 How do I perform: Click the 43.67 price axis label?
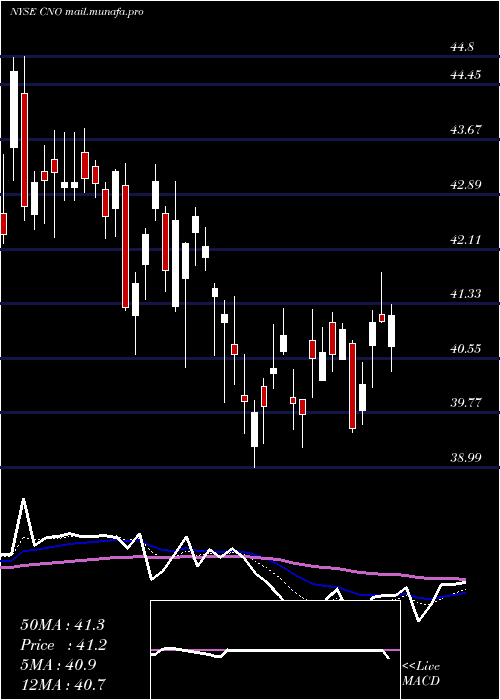tap(466, 130)
